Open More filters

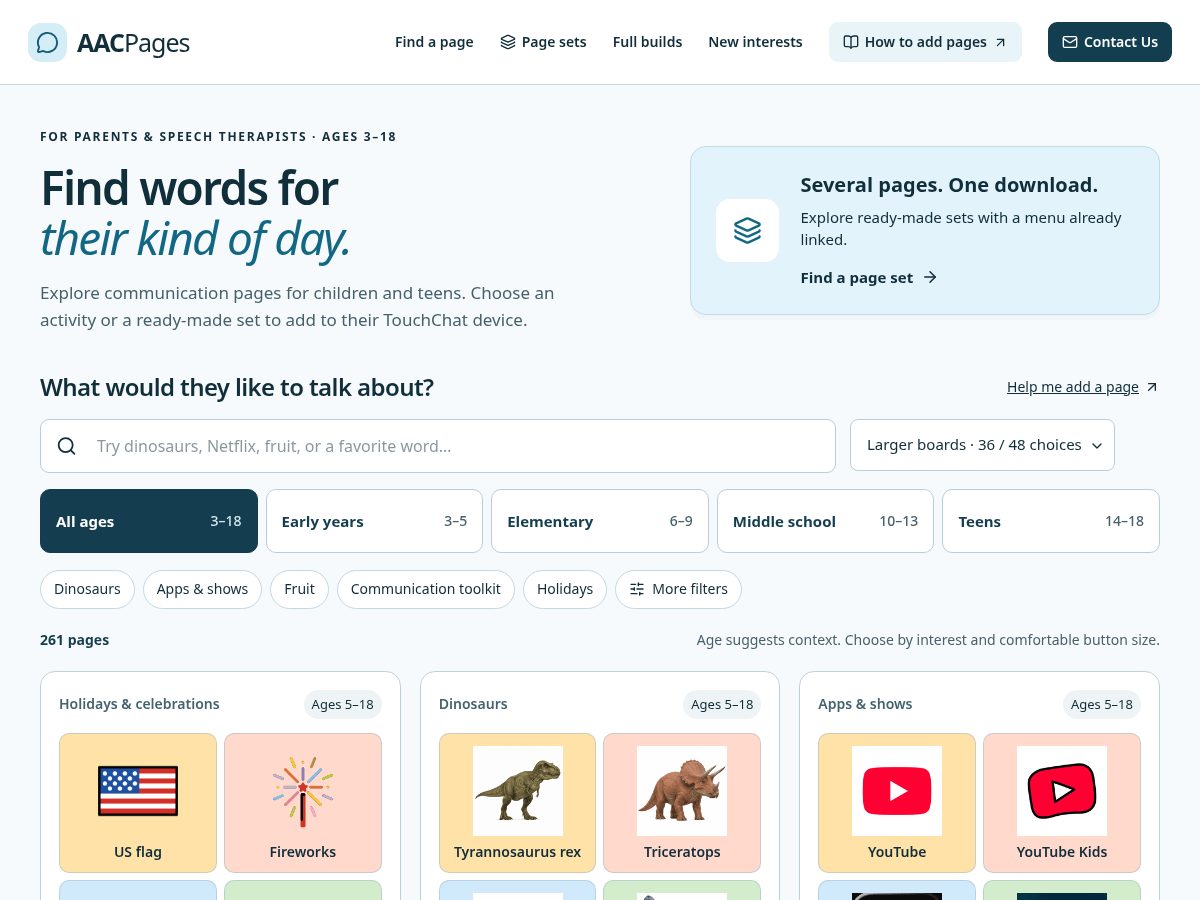[x=678, y=589]
